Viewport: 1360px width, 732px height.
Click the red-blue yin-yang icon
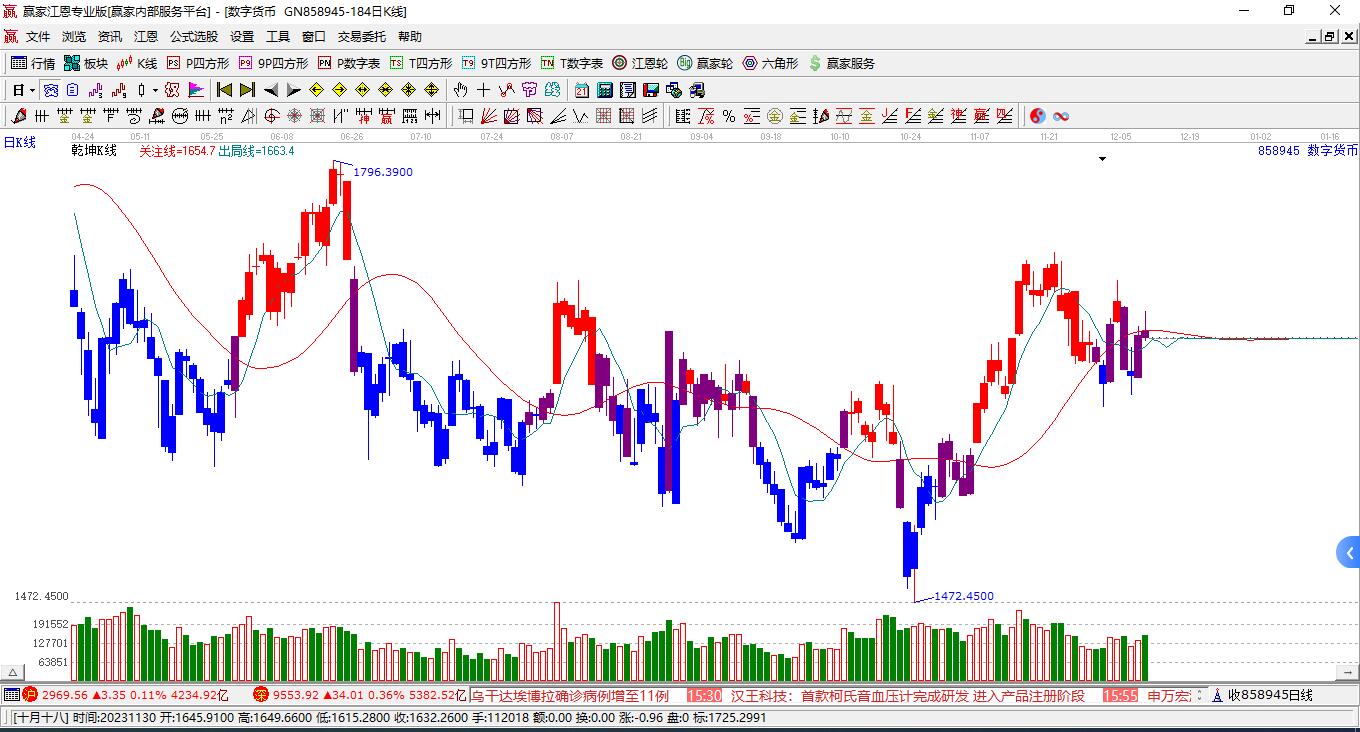point(1037,116)
